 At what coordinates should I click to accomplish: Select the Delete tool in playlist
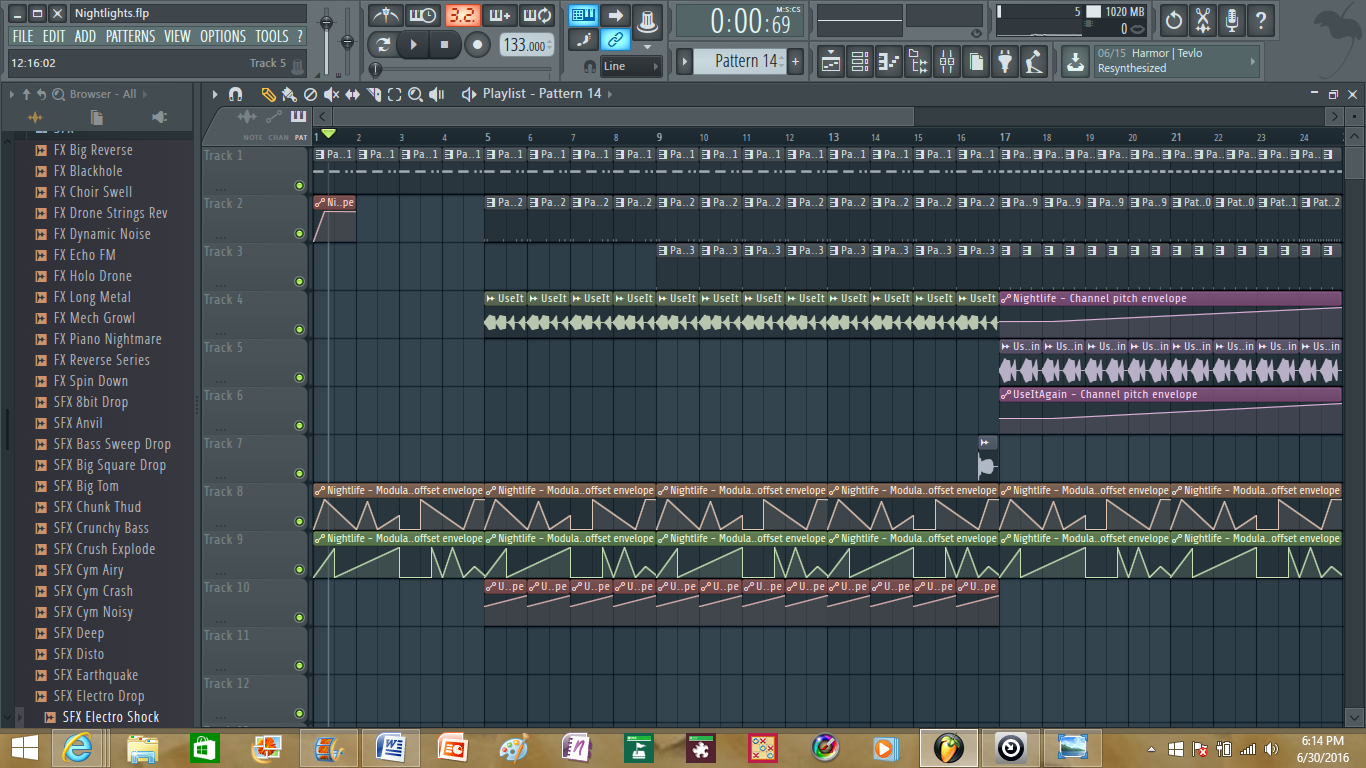pyautogui.click(x=310, y=94)
